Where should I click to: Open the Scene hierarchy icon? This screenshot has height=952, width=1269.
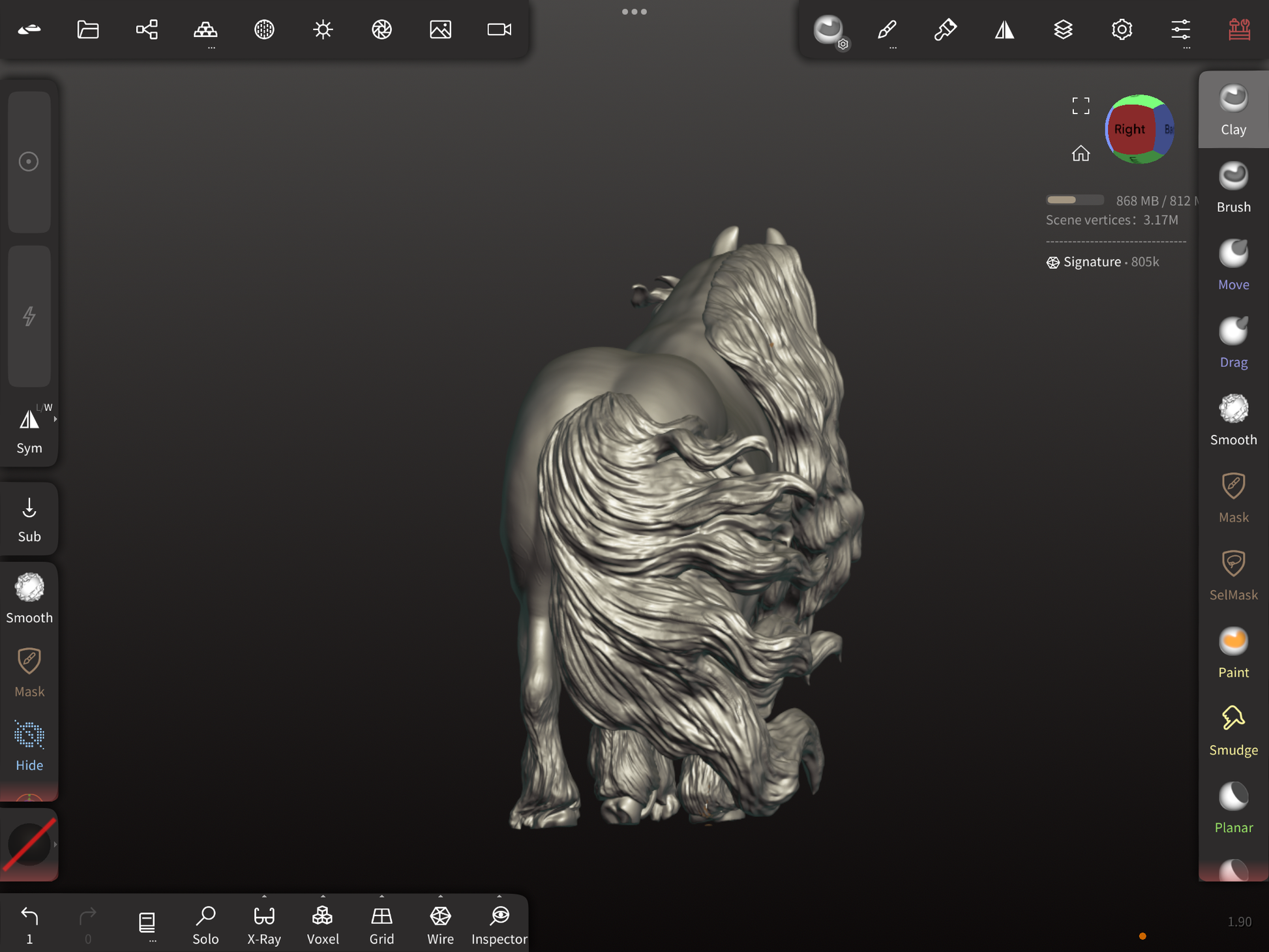(x=147, y=29)
